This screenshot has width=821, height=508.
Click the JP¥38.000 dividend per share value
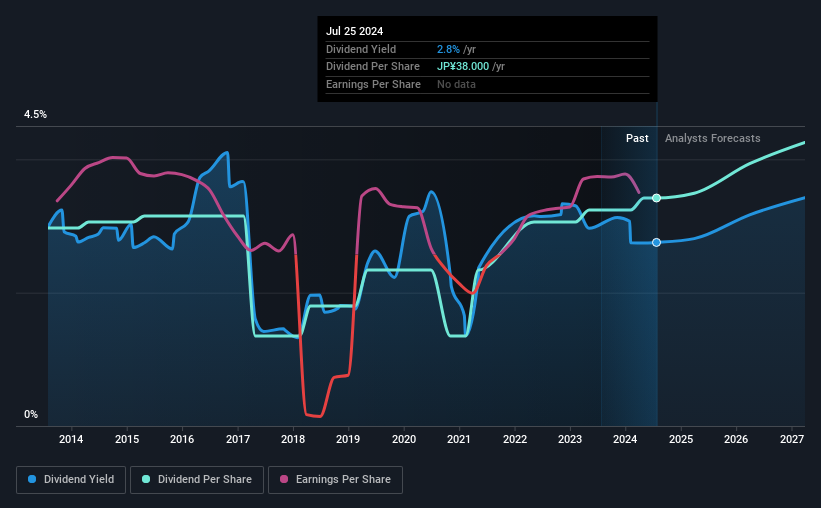click(x=463, y=67)
